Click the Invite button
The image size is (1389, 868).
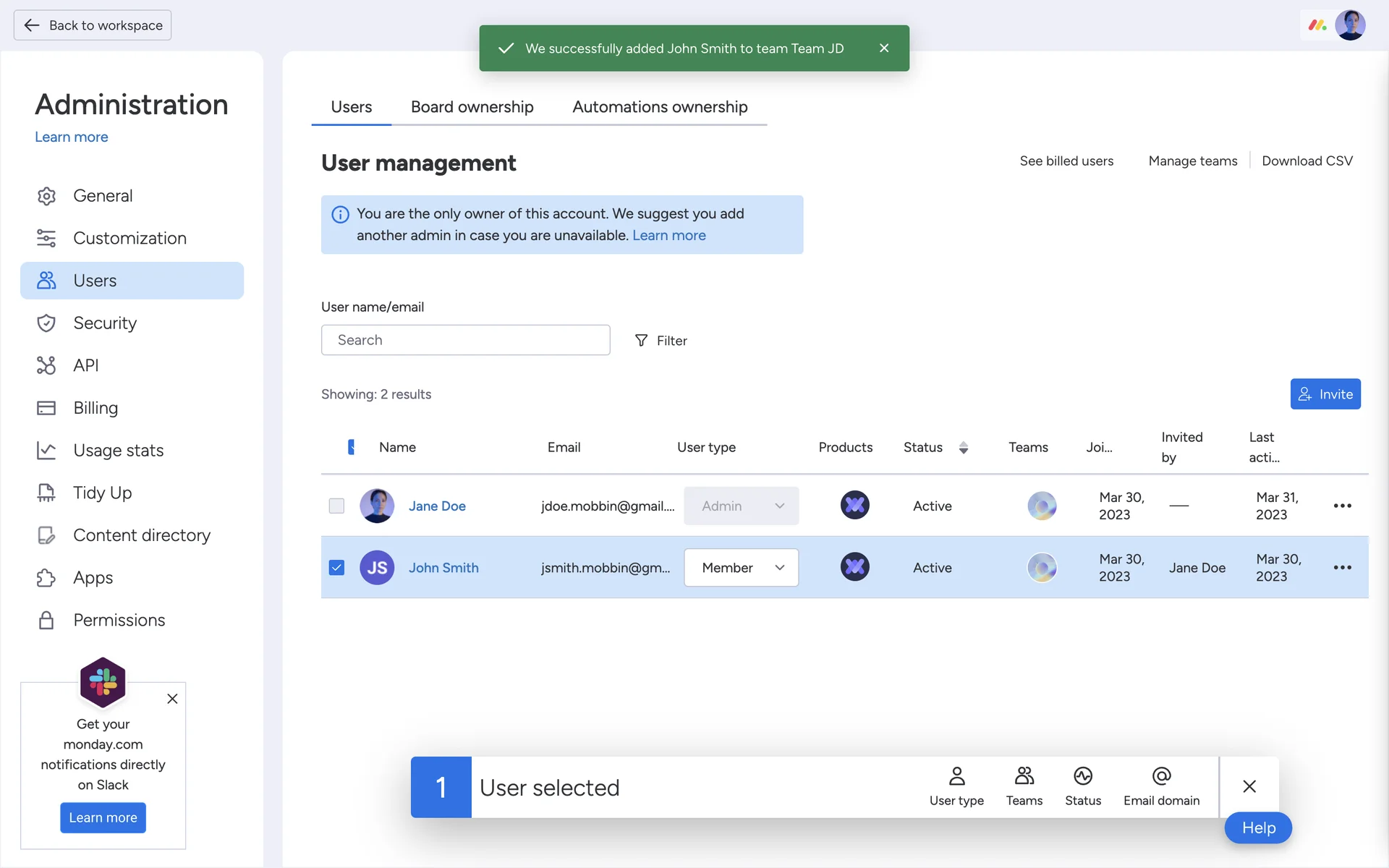pos(1325,394)
